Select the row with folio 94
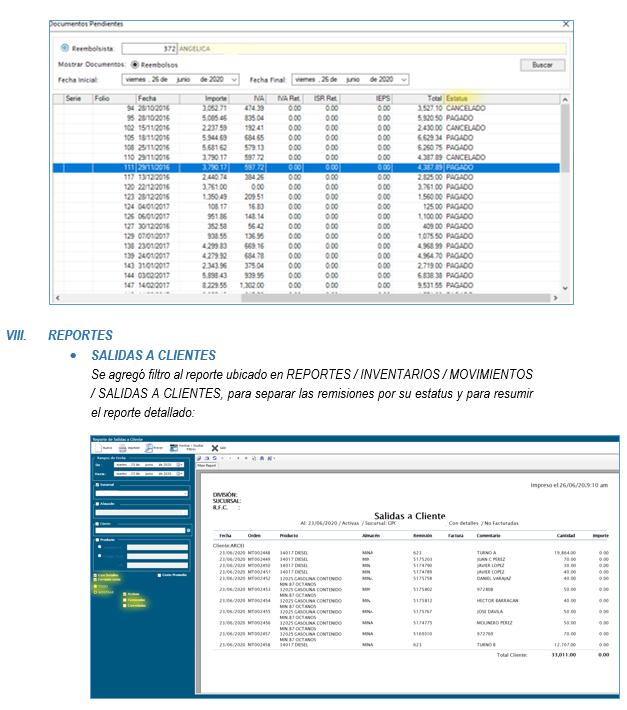This screenshot has width=627, height=710. (x=306, y=109)
